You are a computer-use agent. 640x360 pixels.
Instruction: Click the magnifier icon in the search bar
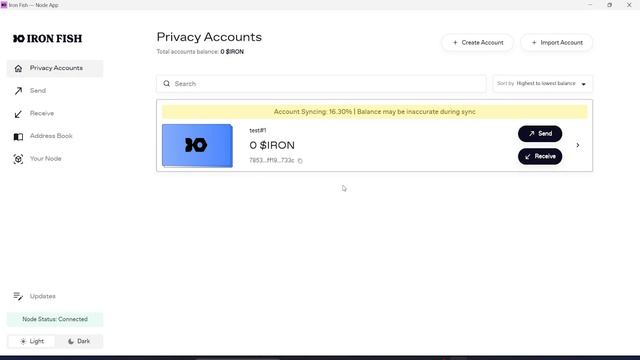coord(167,84)
